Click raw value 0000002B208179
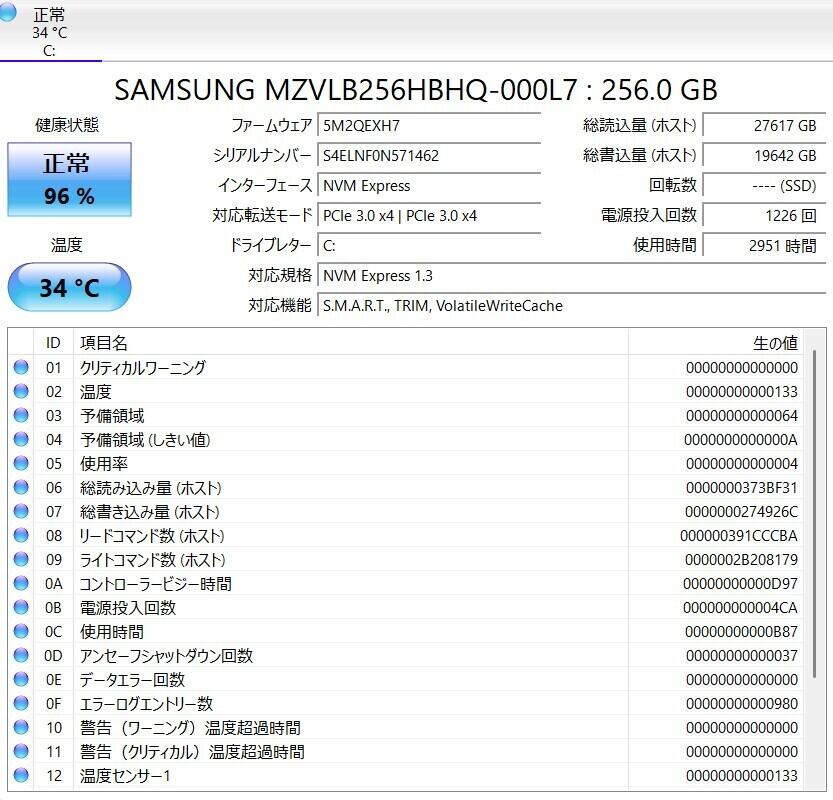Viewport: 833px width, 800px height. coord(742,559)
